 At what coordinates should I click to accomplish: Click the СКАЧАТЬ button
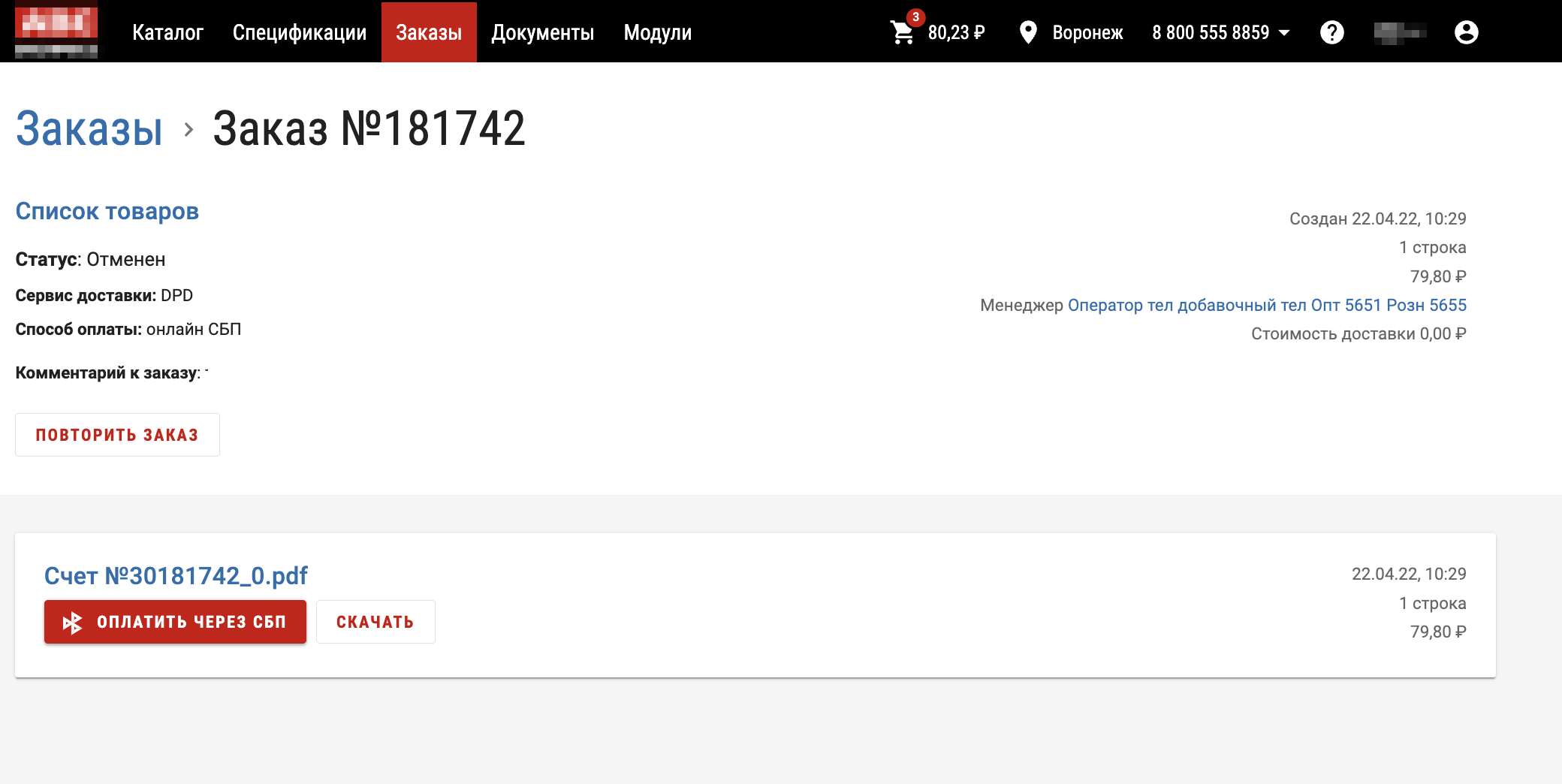(375, 622)
